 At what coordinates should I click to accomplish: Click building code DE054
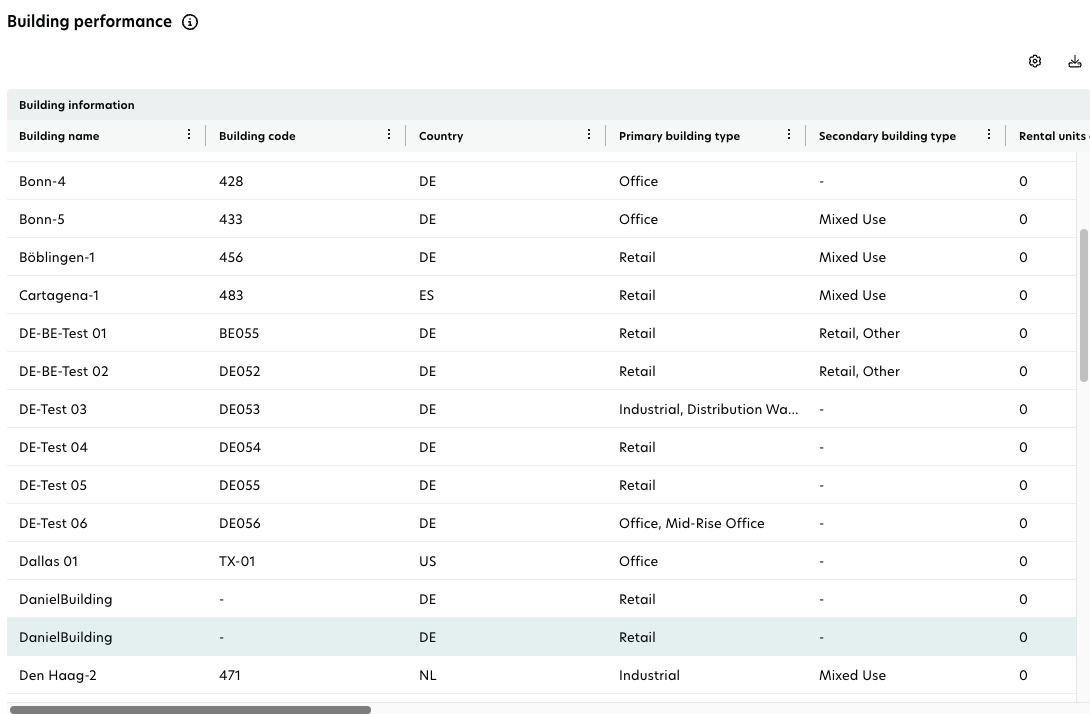pyautogui.click(x=240, y=448)
